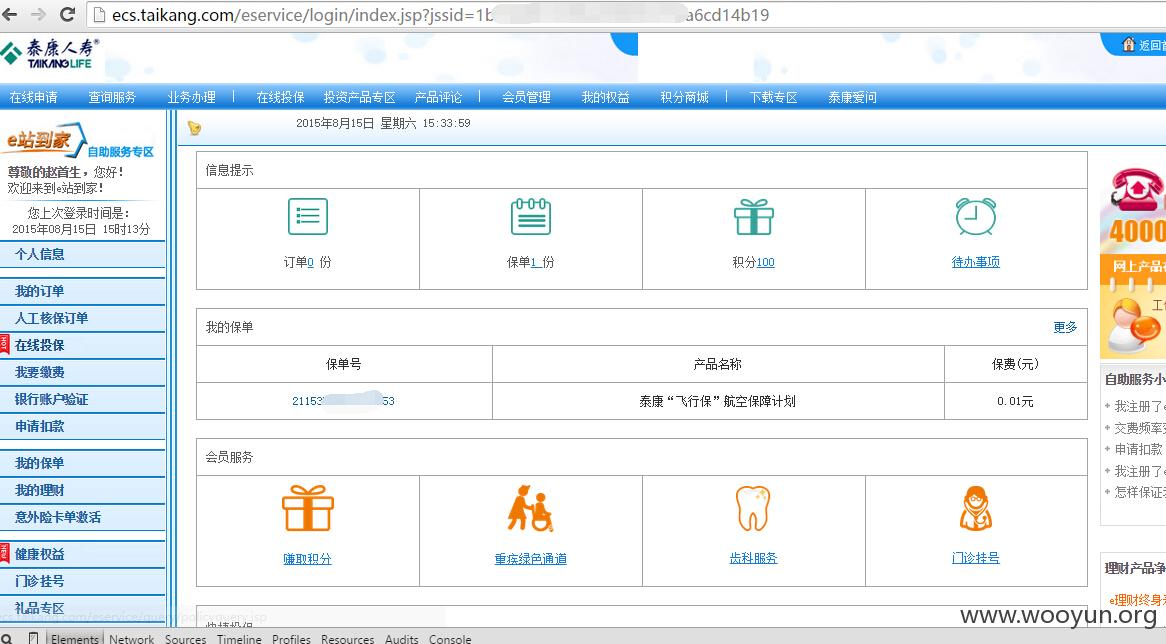This screenshot has width=1166, height=644.
Task: Click the policy calendar icon above 保单1份
Action: coord(531,217)
